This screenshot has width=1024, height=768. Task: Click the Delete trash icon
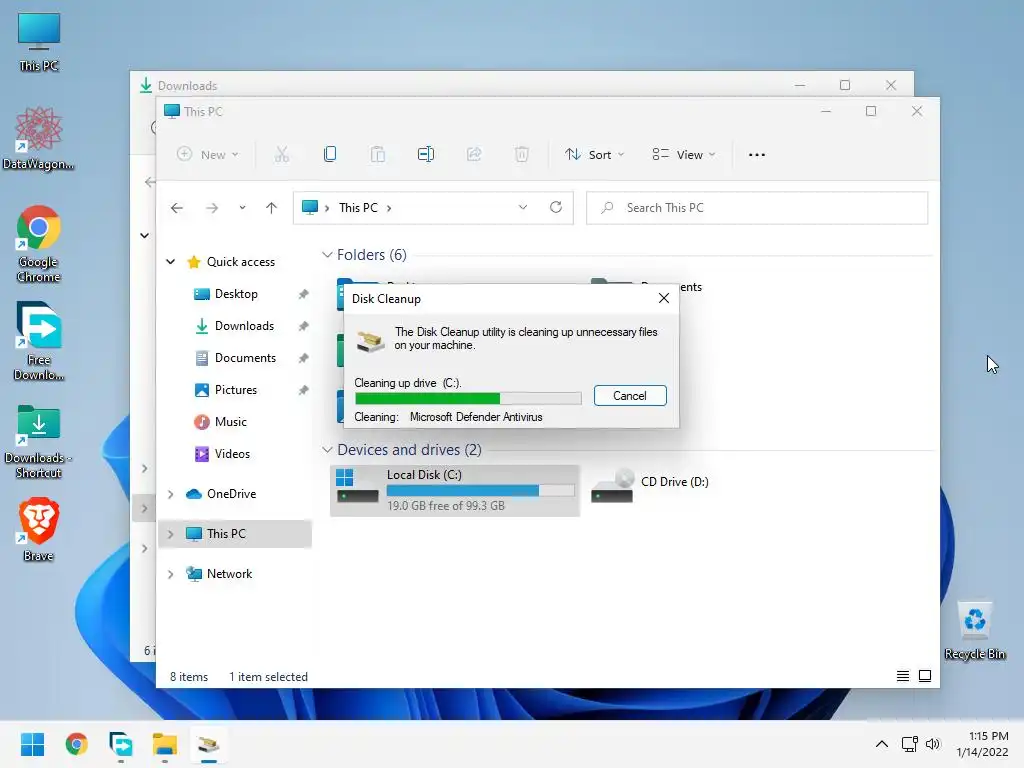[x=521, y=155]
